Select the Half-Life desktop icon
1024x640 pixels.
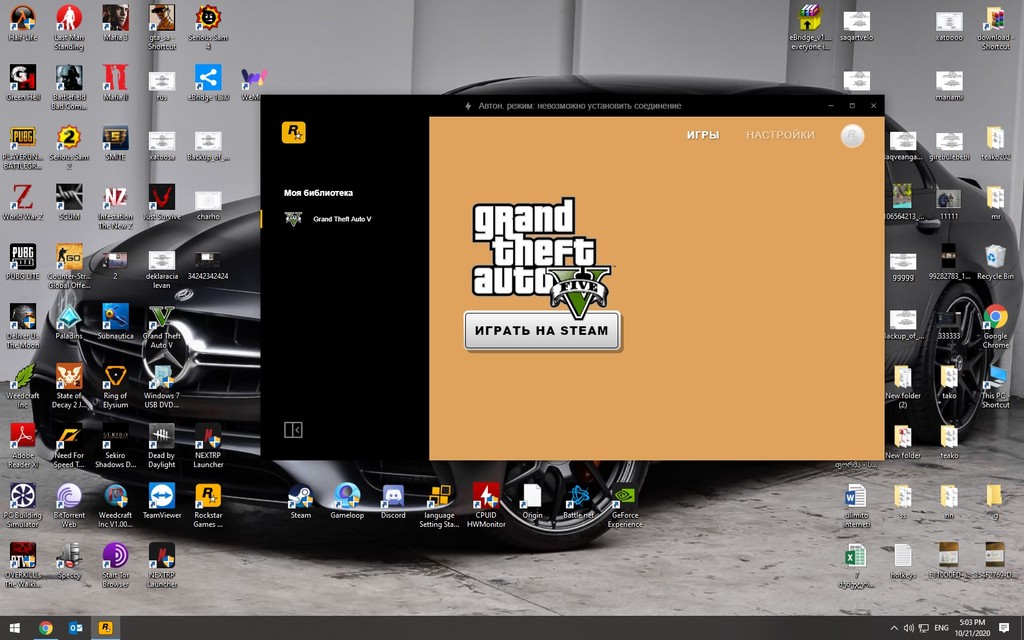22,24
